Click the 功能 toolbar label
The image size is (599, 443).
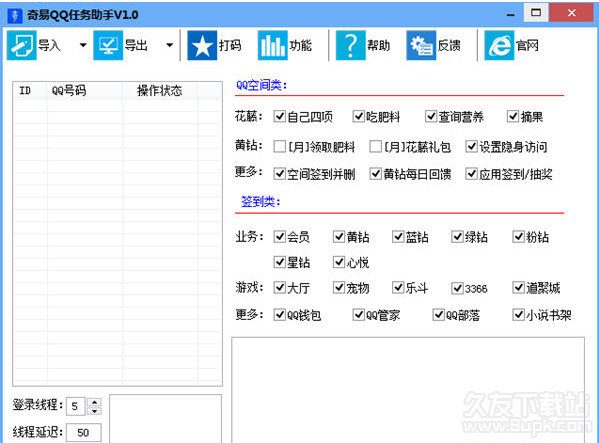[x=300, y=45]
